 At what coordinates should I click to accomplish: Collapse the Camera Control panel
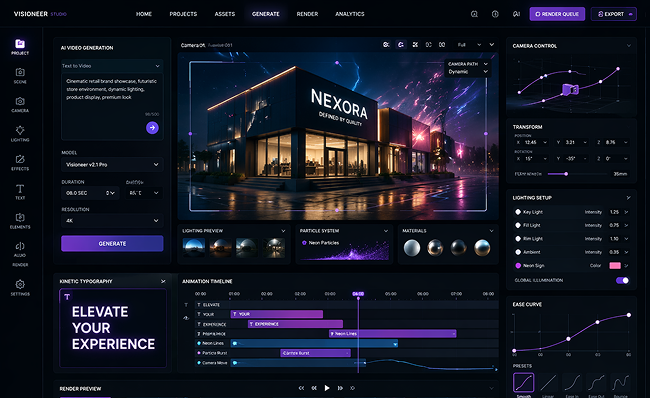tap(629, 46)
